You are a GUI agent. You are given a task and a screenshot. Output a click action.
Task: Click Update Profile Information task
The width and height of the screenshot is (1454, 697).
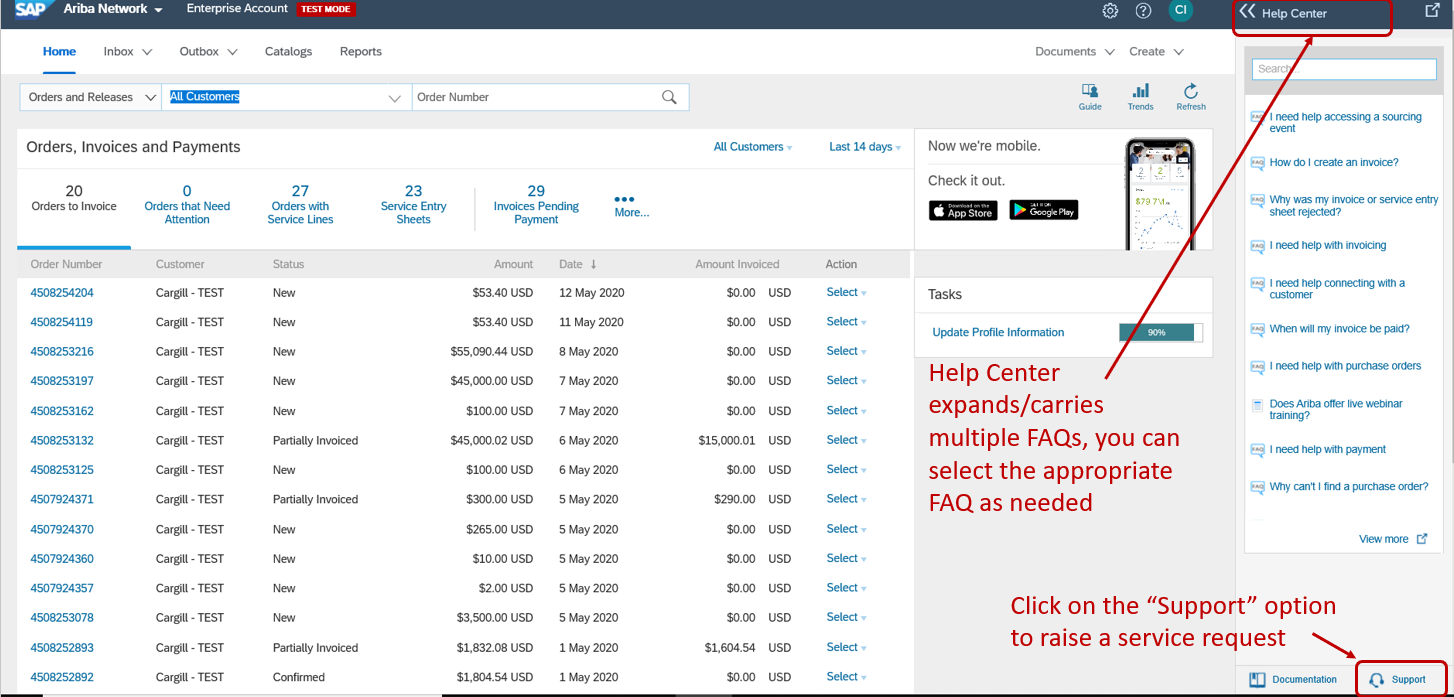[998, 332]
